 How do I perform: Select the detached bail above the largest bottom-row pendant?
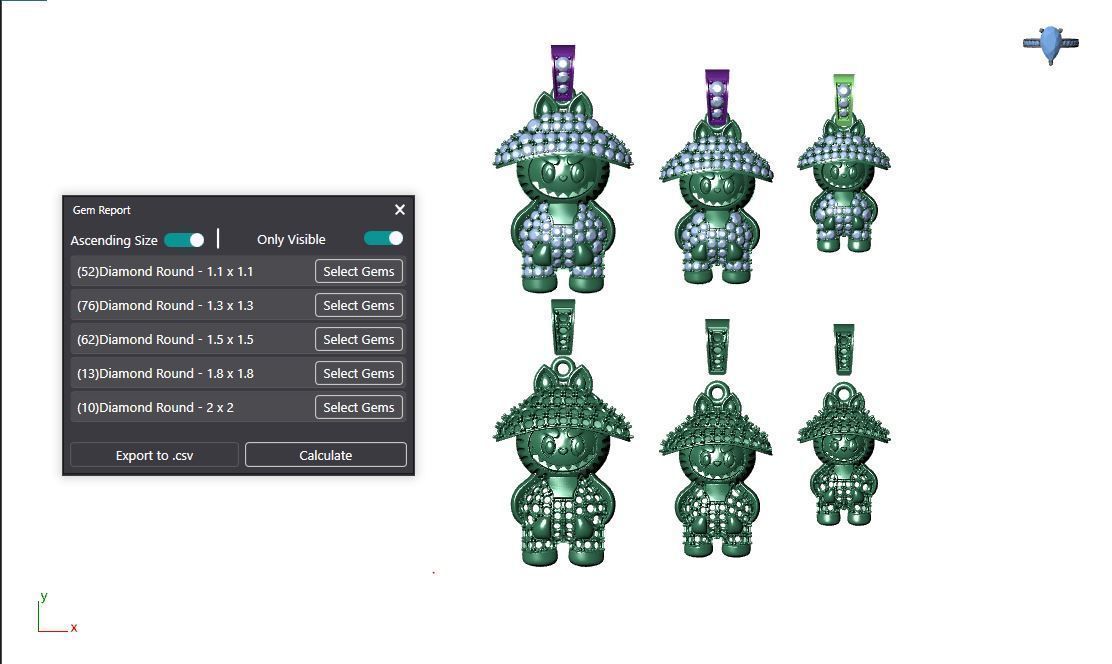(562, 326)
